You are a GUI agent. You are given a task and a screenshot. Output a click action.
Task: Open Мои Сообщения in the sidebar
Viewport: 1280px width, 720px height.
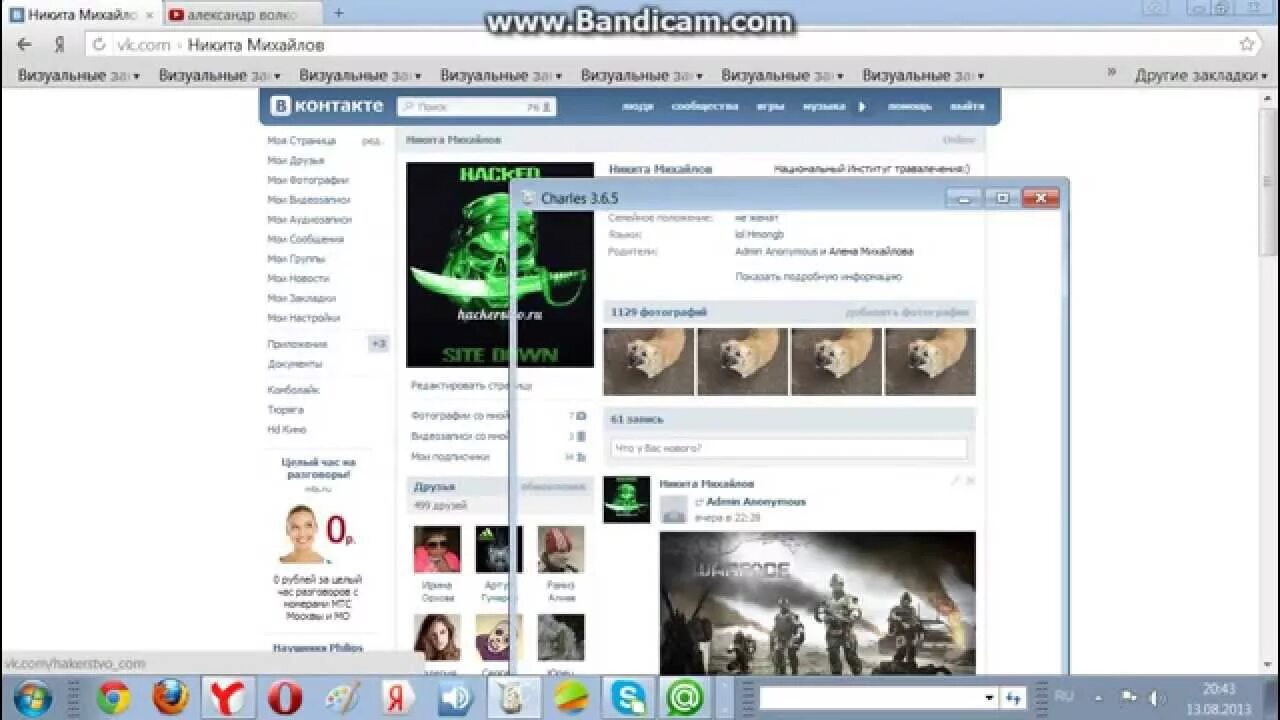click(306, 239)
